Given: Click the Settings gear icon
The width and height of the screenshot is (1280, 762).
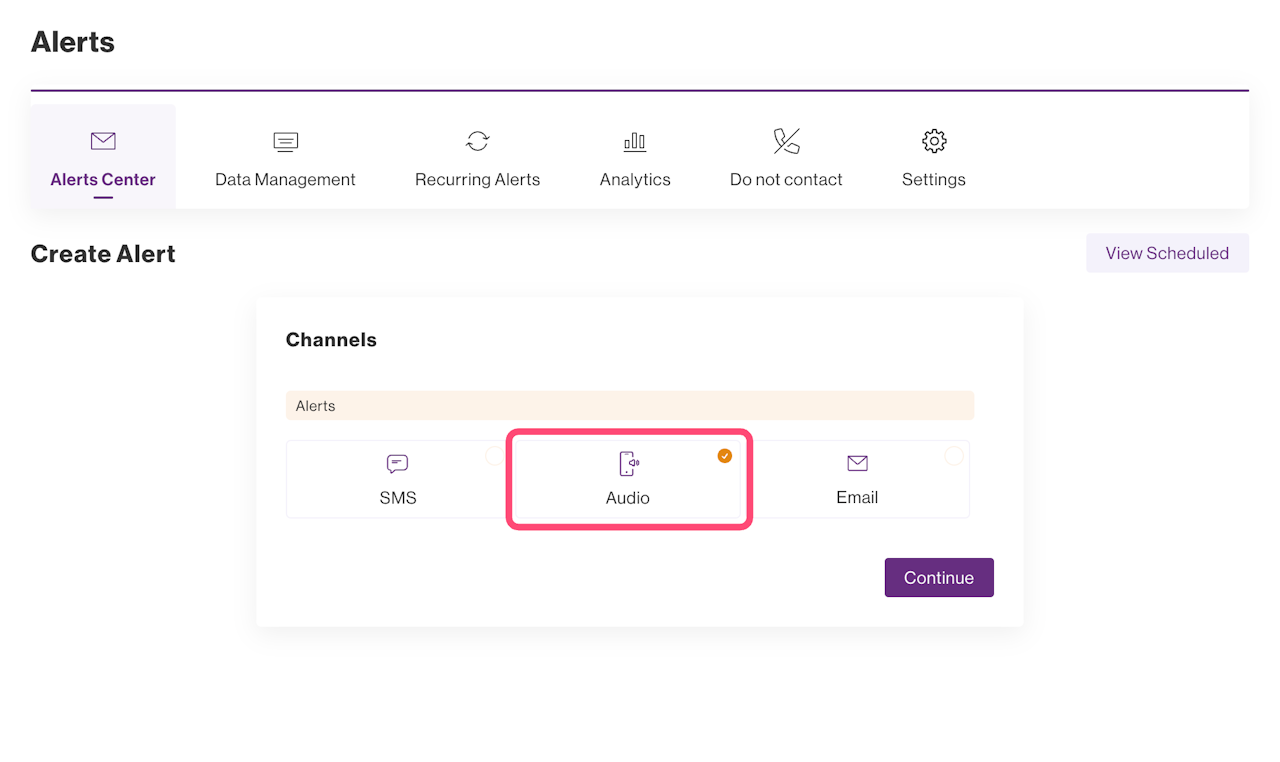Looking at the screenshot, I should [934, 141].
